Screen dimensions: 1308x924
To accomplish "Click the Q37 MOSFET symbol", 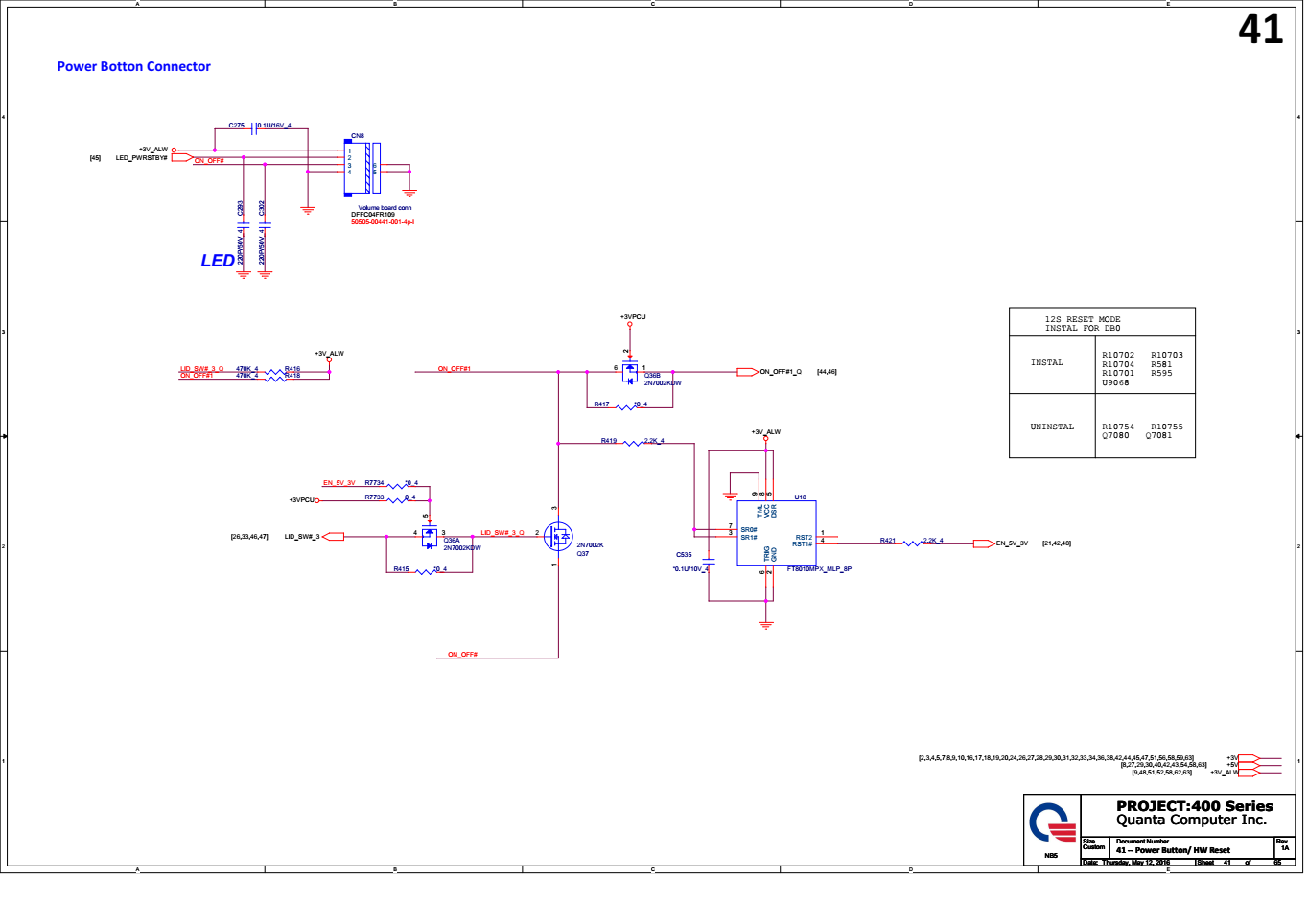I will point(557,536).
